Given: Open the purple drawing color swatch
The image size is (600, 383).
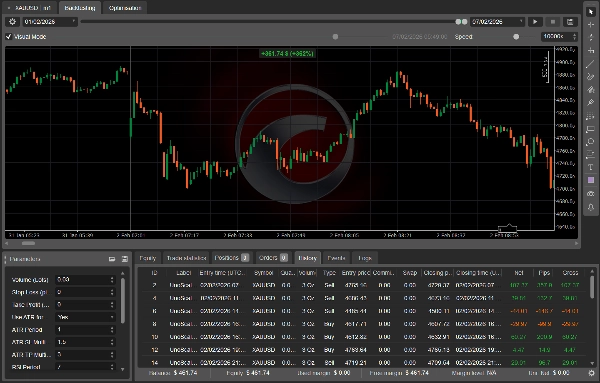Looking at the screenshot, I should [591, 180].
